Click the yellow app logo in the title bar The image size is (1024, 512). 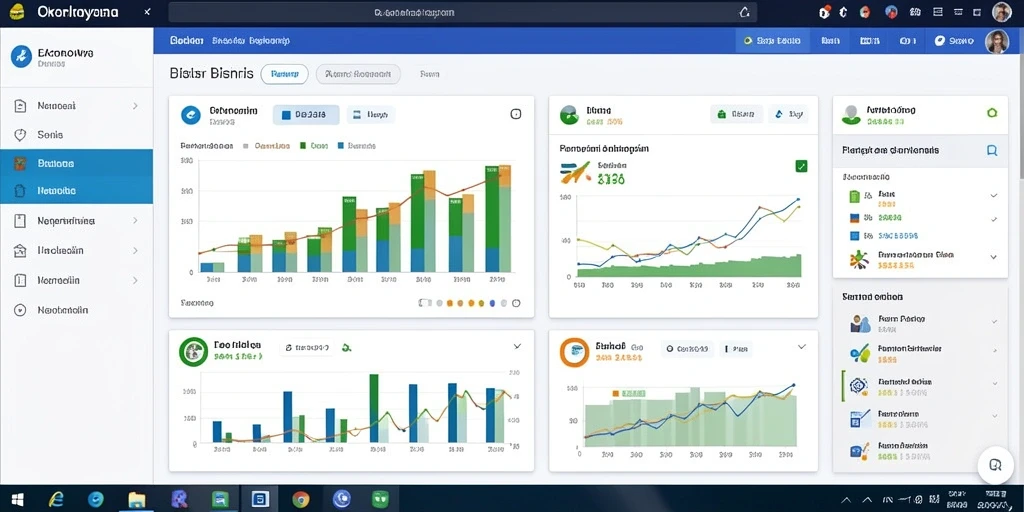pyautogui.click(x=17, y=12)
